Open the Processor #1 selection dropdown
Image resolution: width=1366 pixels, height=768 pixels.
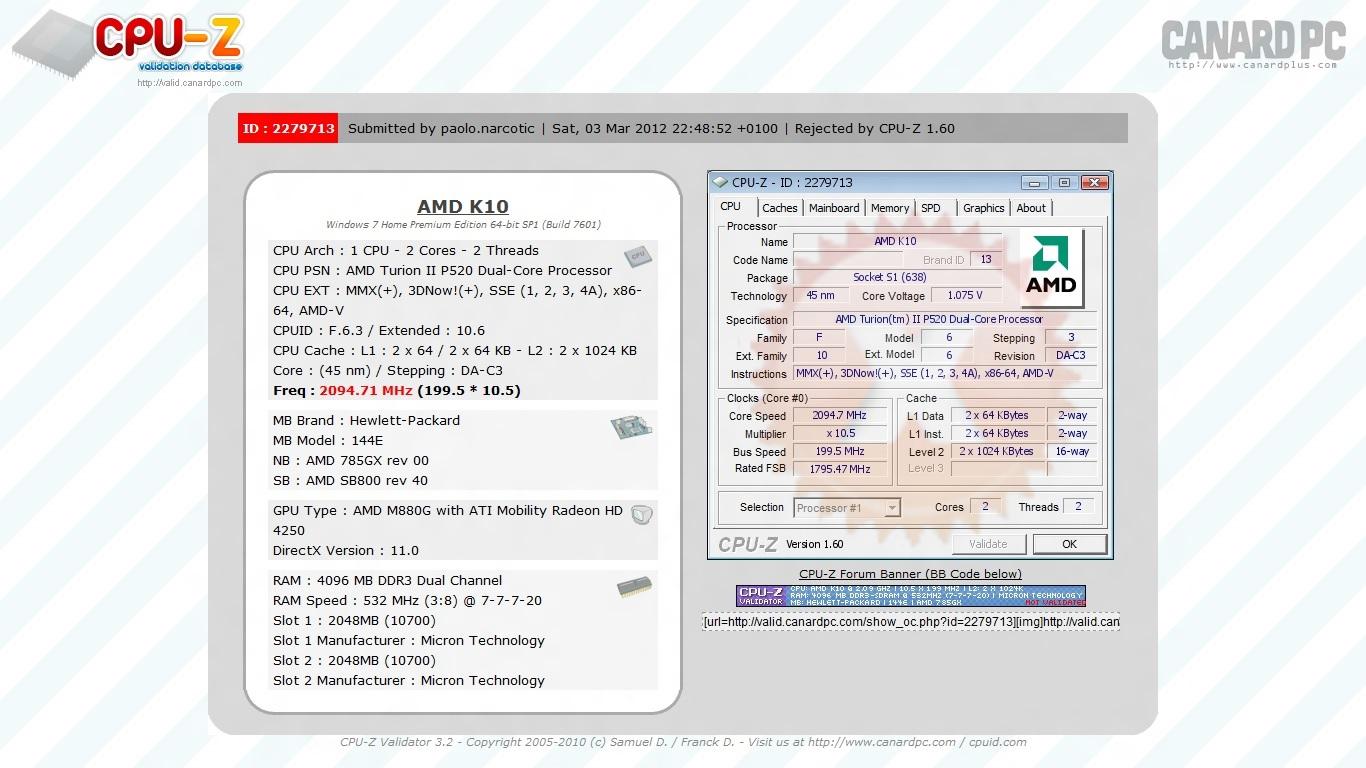coord(847,508)
